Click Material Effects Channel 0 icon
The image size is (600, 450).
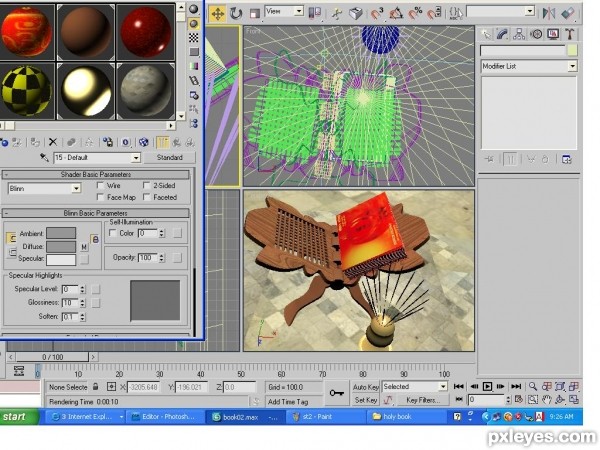(126, 142)
